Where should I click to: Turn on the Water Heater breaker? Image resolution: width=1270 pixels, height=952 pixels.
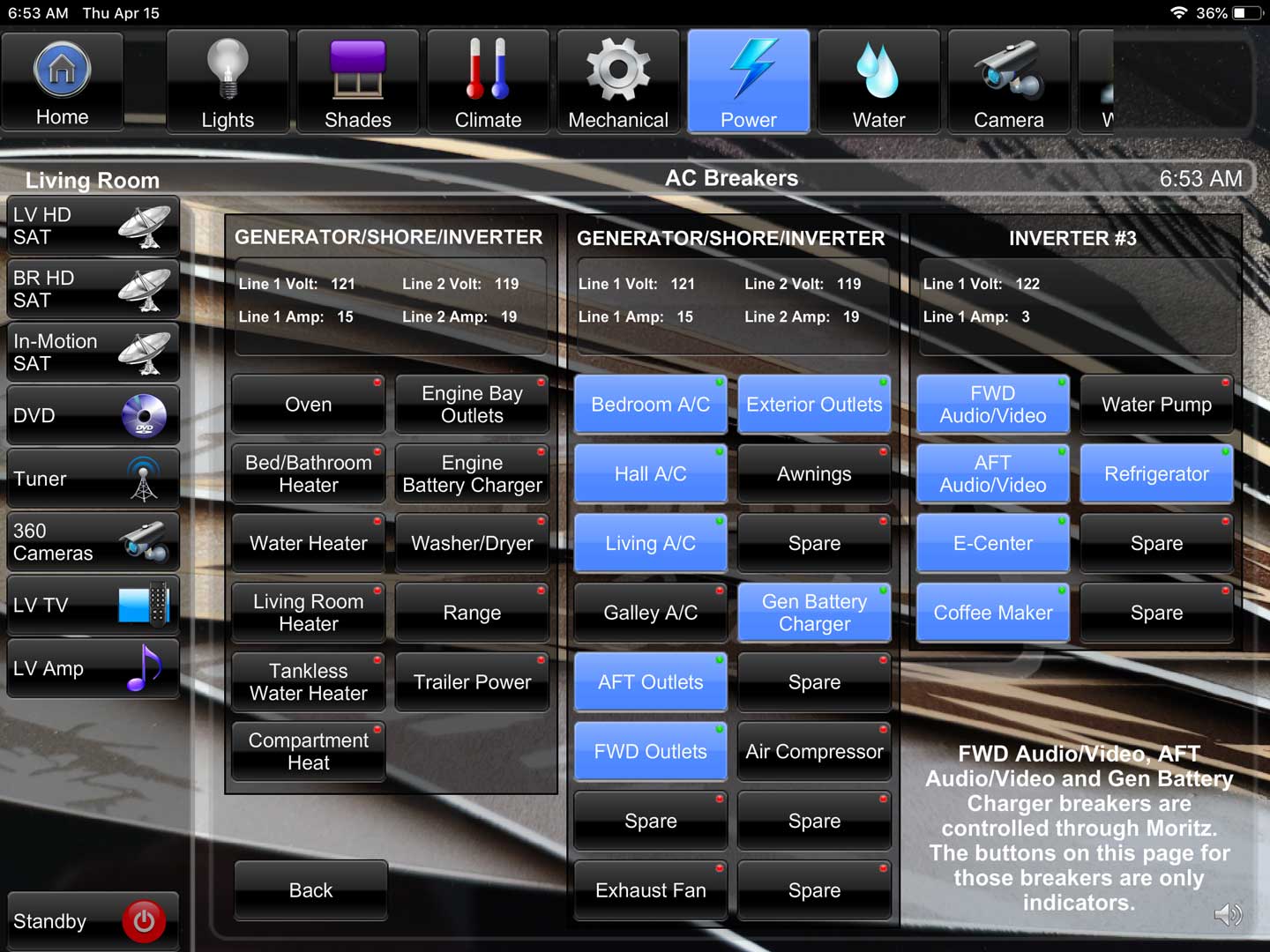point(308,543)
